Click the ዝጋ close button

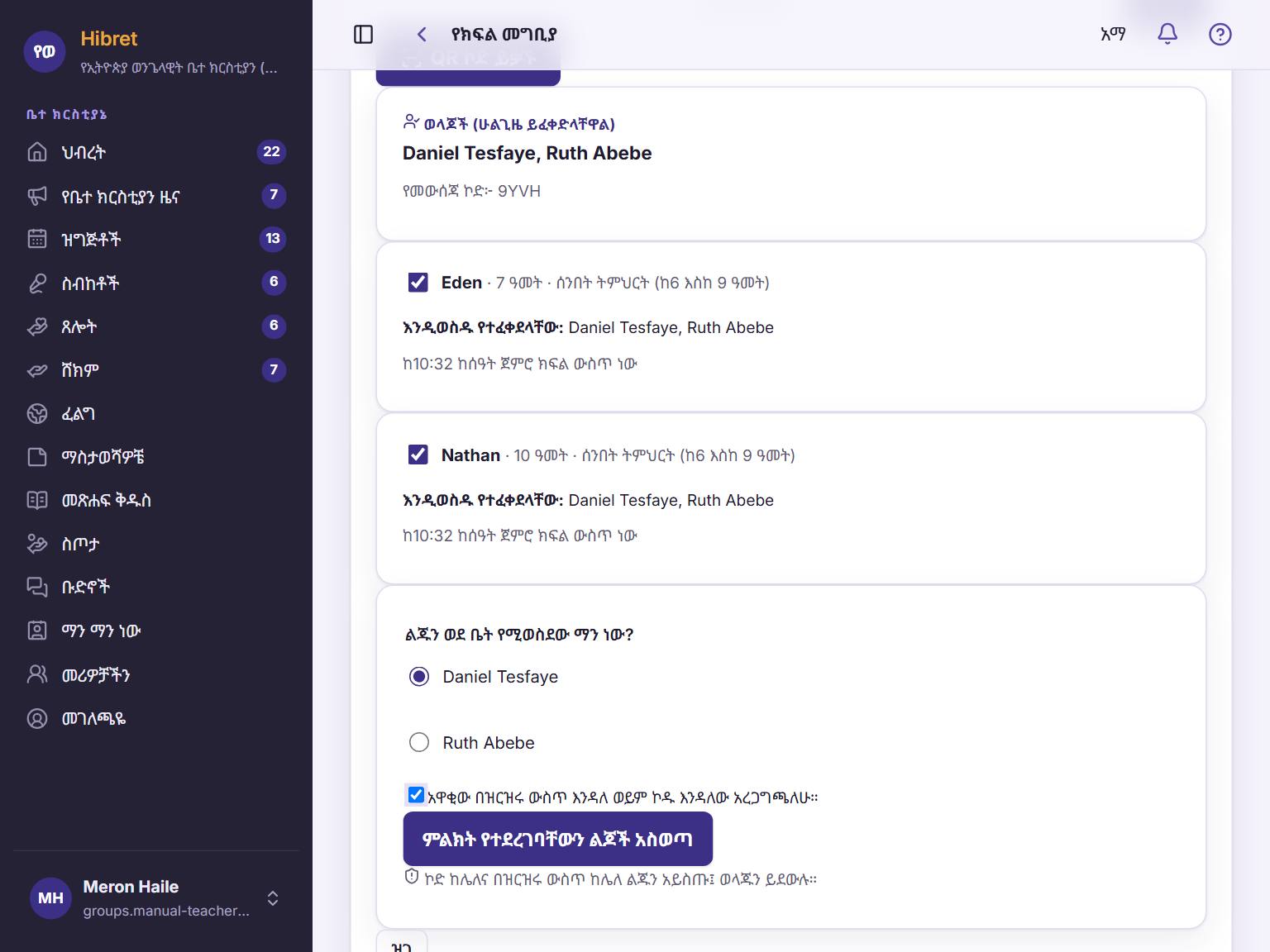(402, 943)
